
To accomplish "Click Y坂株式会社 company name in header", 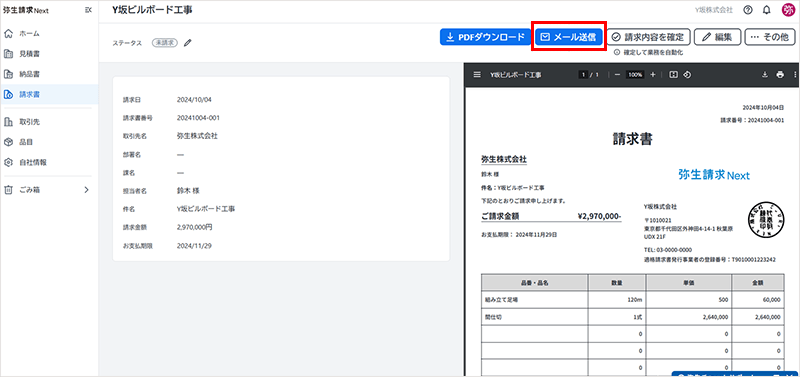I will [x=714, y=10].
